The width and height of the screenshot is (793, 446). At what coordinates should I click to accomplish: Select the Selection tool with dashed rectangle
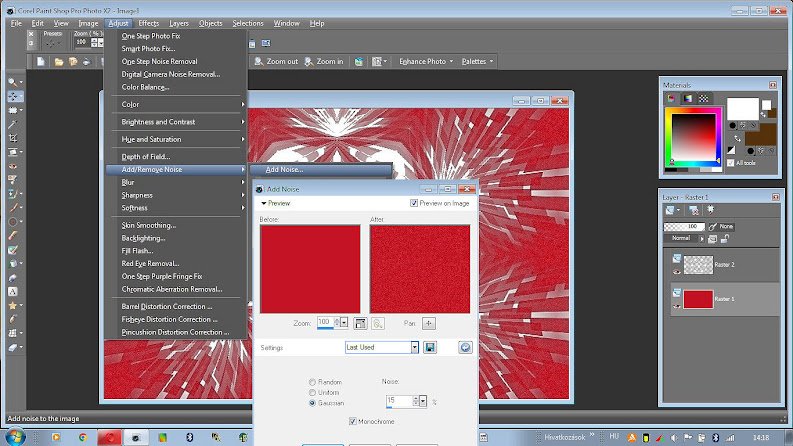(x=13, y=110)
